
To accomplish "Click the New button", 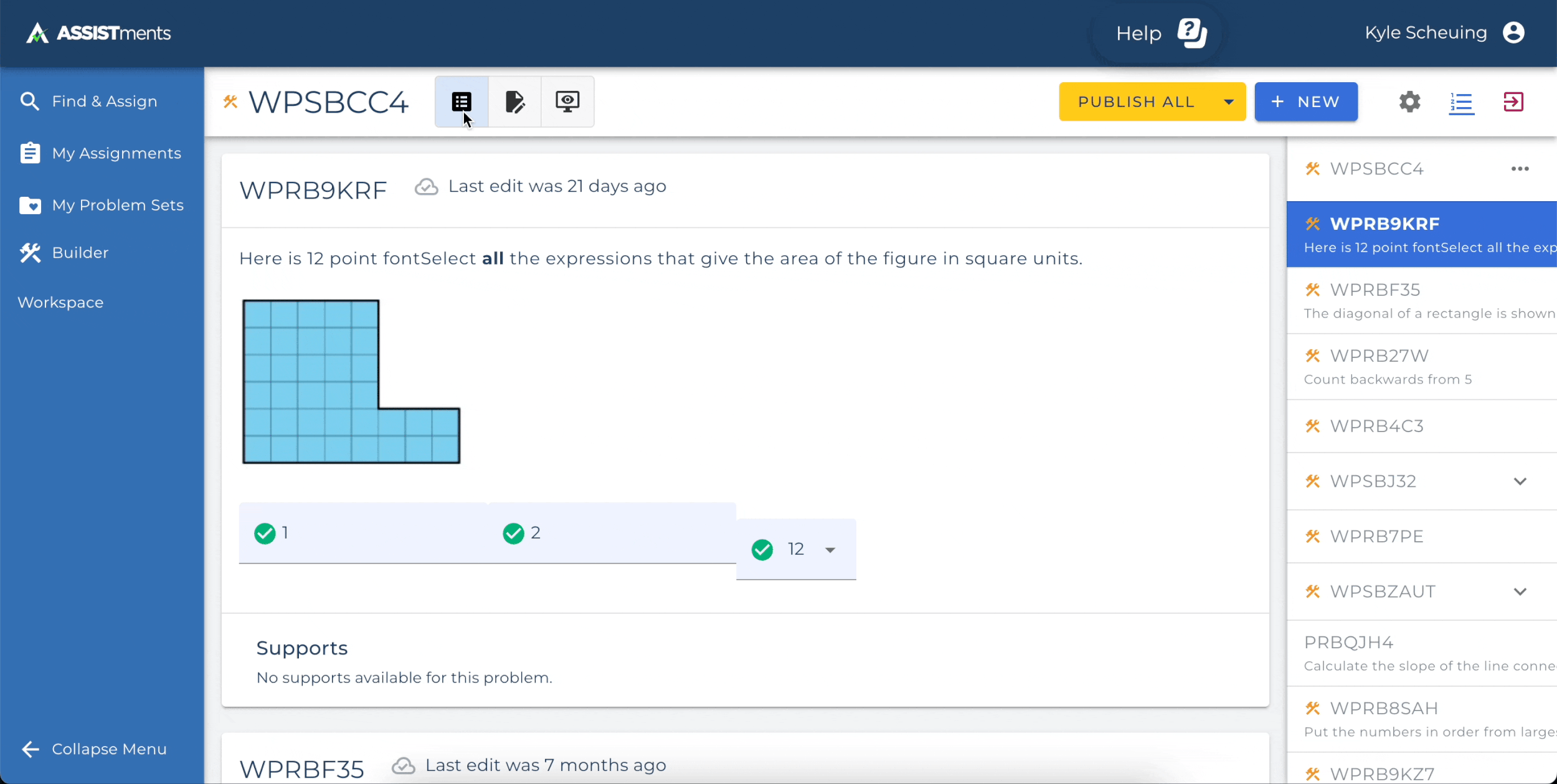I will 1305,102.
